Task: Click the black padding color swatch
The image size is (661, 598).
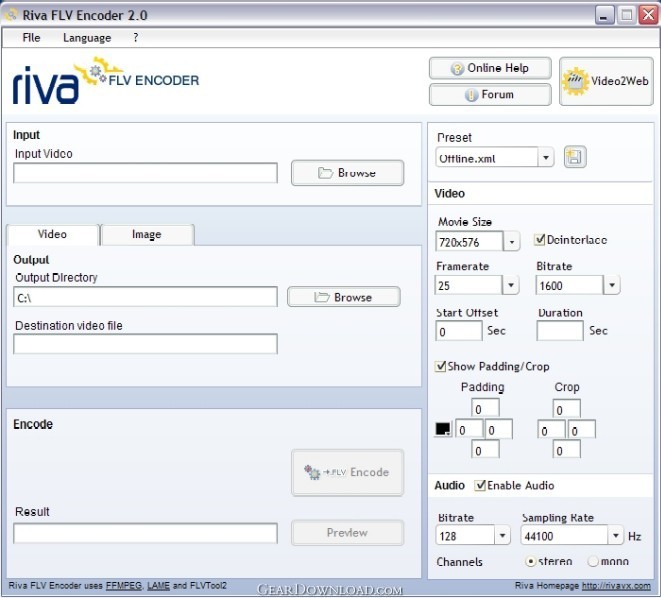Action: 443,429
